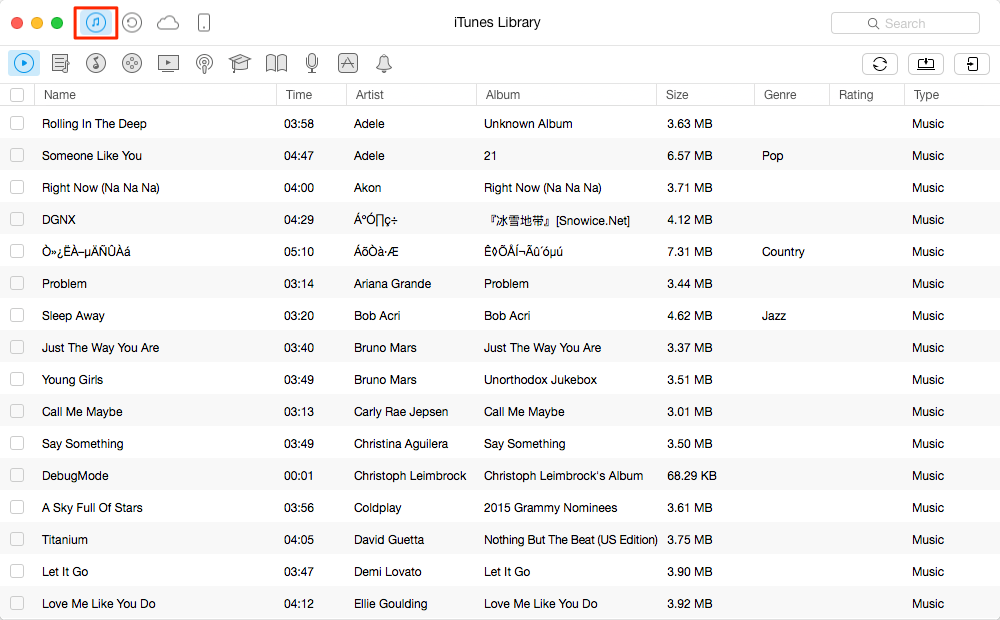Switch to the iPhone device icon
The height and width of the screenshot is (620, 1000).
204,22
